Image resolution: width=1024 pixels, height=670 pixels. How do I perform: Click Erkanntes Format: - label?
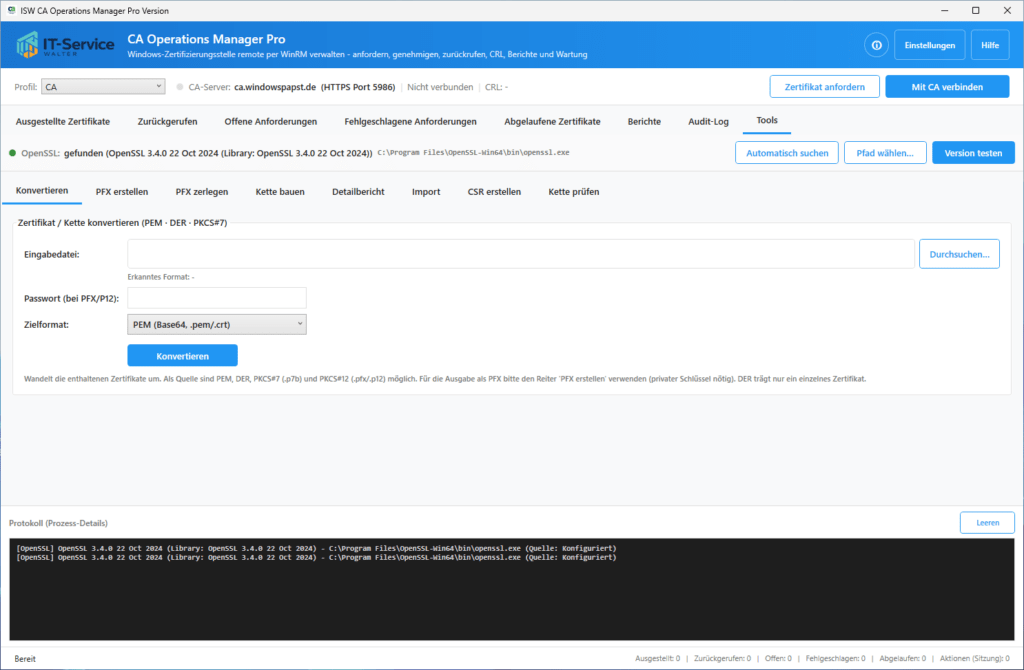tap(161, 277)
